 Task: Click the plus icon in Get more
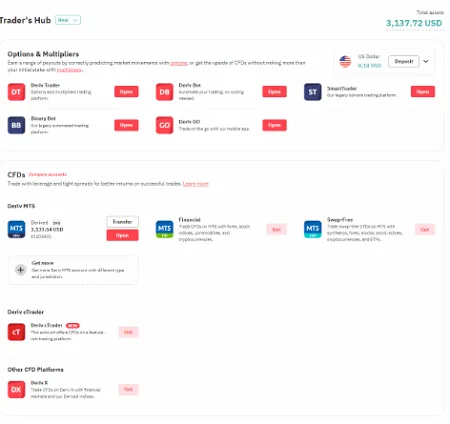point(21,270)
